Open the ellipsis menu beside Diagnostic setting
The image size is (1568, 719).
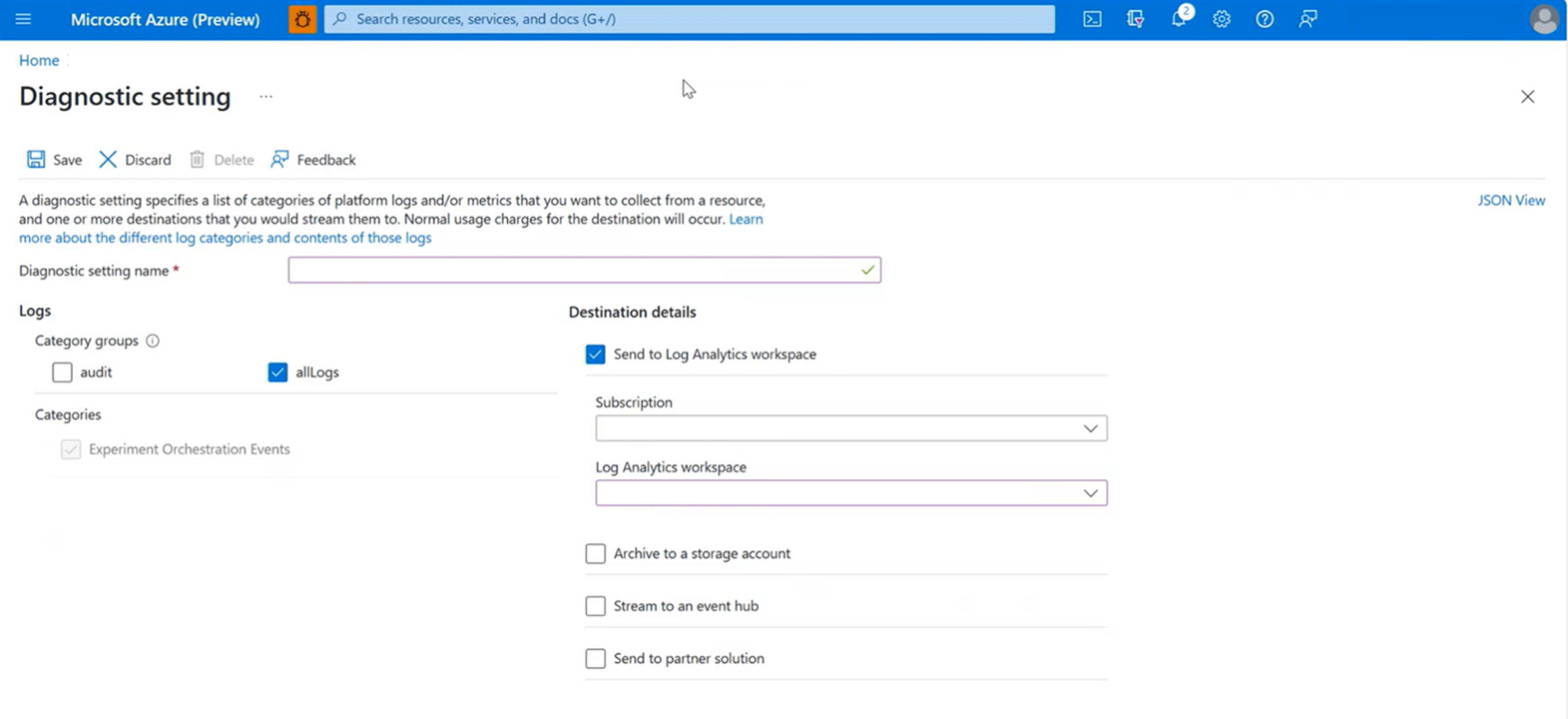[x=265, y=97]
